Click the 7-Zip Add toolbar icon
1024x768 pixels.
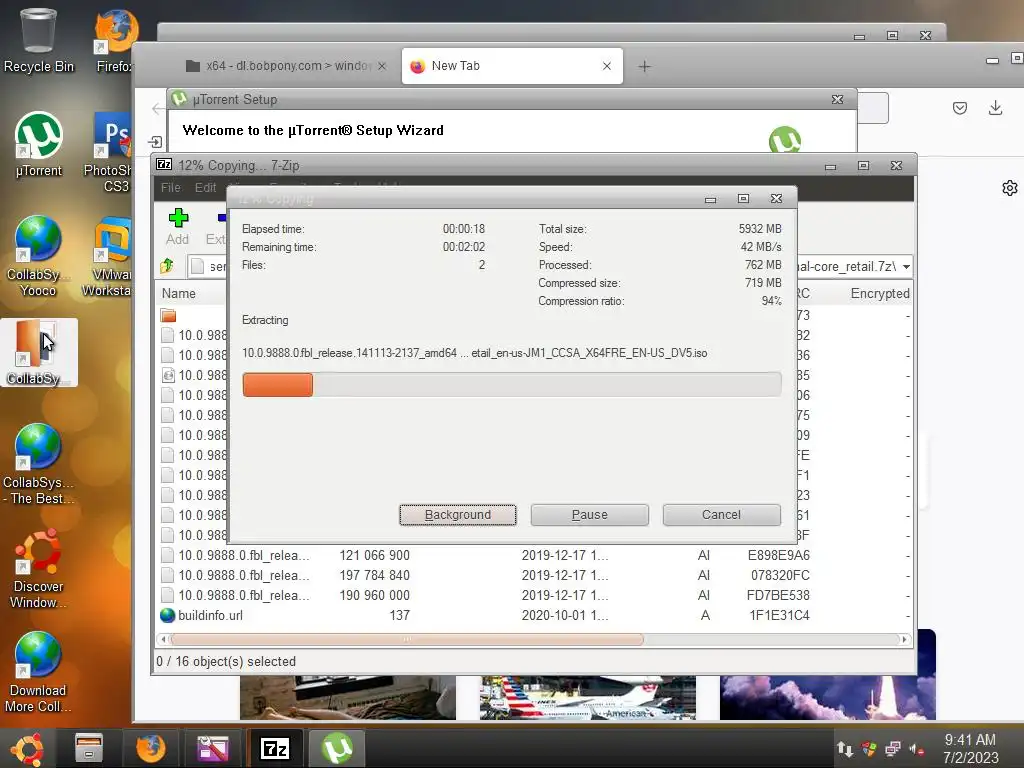(x=178, y=227)
